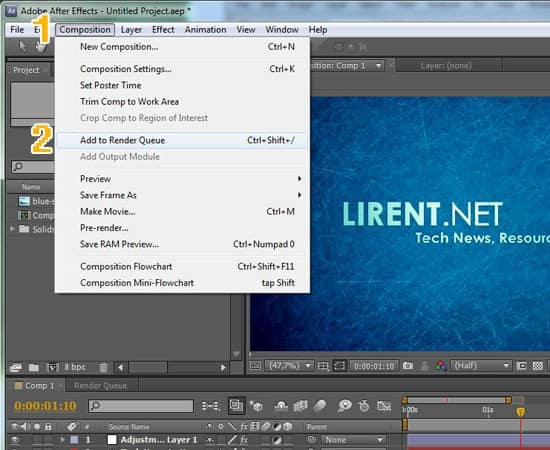Click the Show Channel RGB color icon
Viewport: 550px width, 450px height.
click(440, 366)
